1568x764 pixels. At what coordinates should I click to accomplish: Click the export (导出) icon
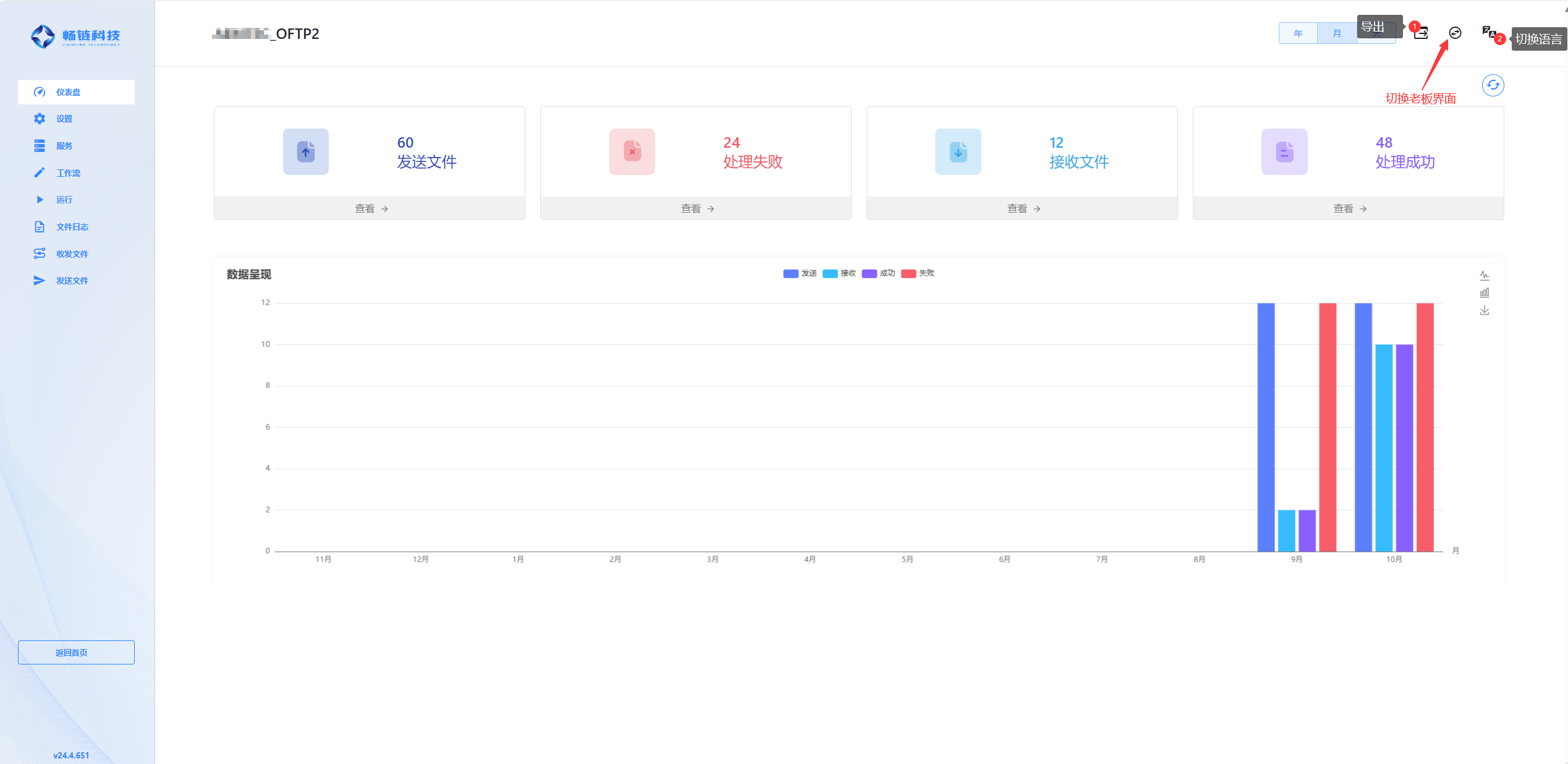pyautogui.click(x=1421, y=33)
